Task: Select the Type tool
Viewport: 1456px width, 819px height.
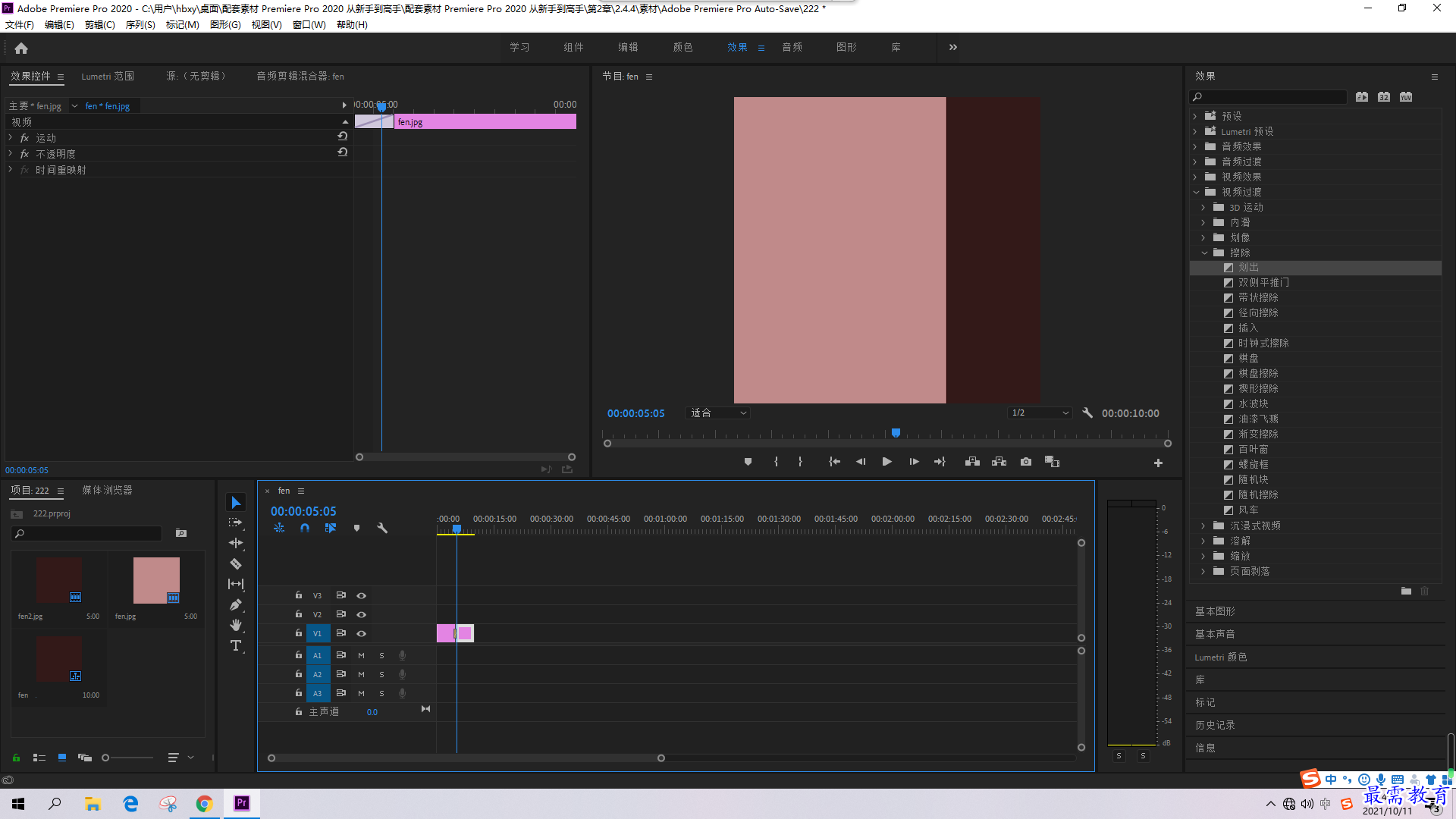Action: tap(236, 645)
